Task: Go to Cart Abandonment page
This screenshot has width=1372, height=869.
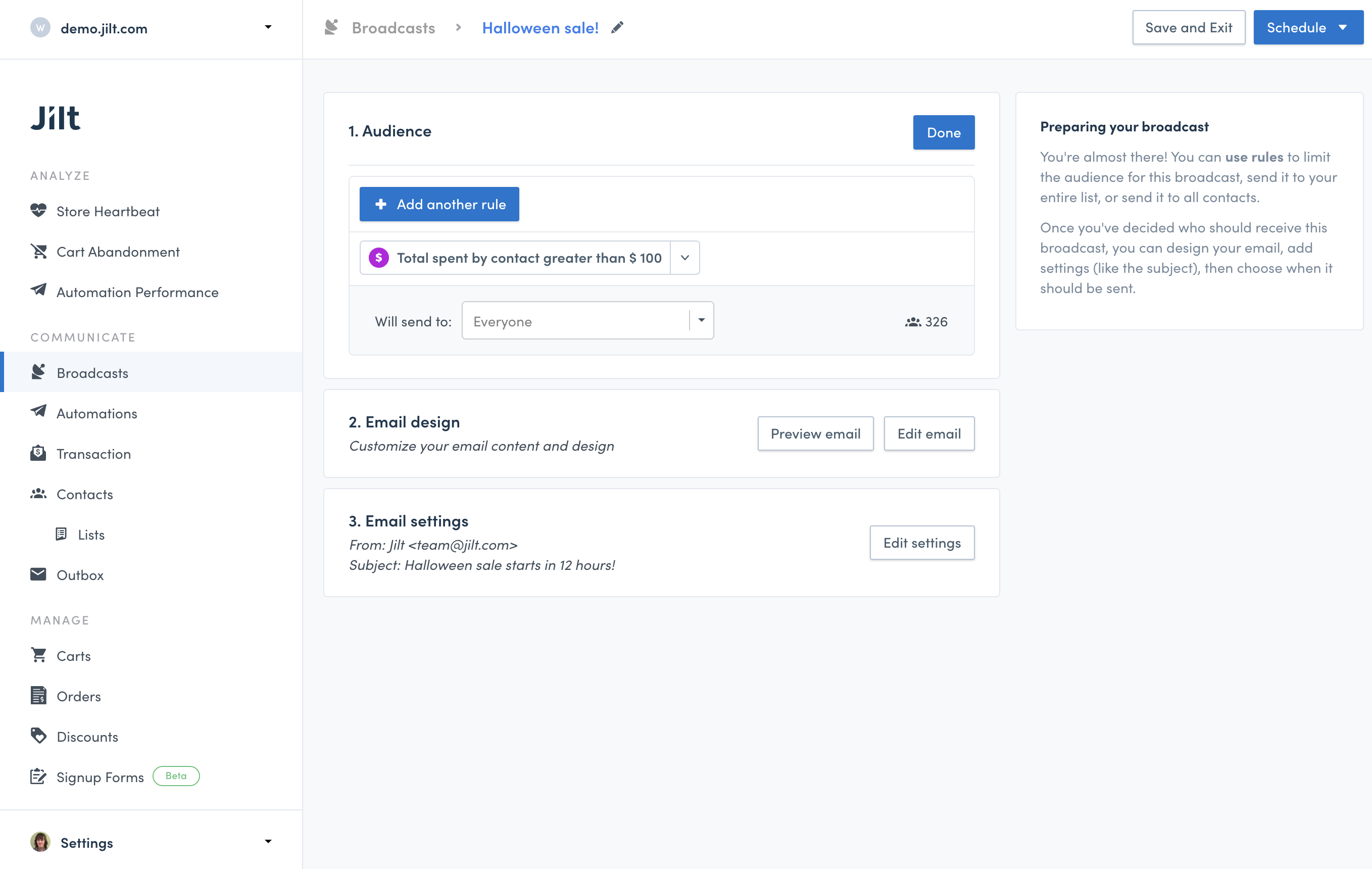Action: [x=118, y=252]
